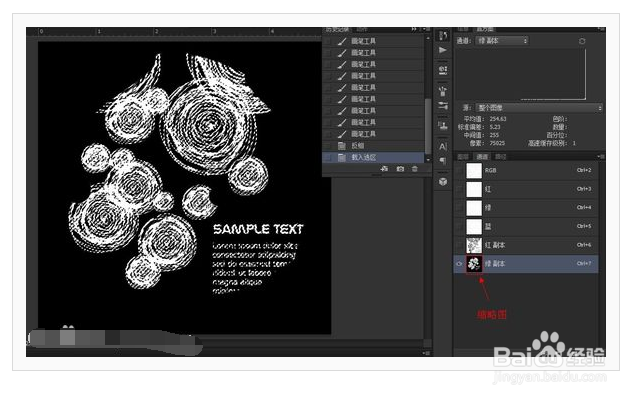Select 红 channel row labeled Ctrl+3
Image resolution: width=643 pixels, height=399 pixels.
coord(526,189)
